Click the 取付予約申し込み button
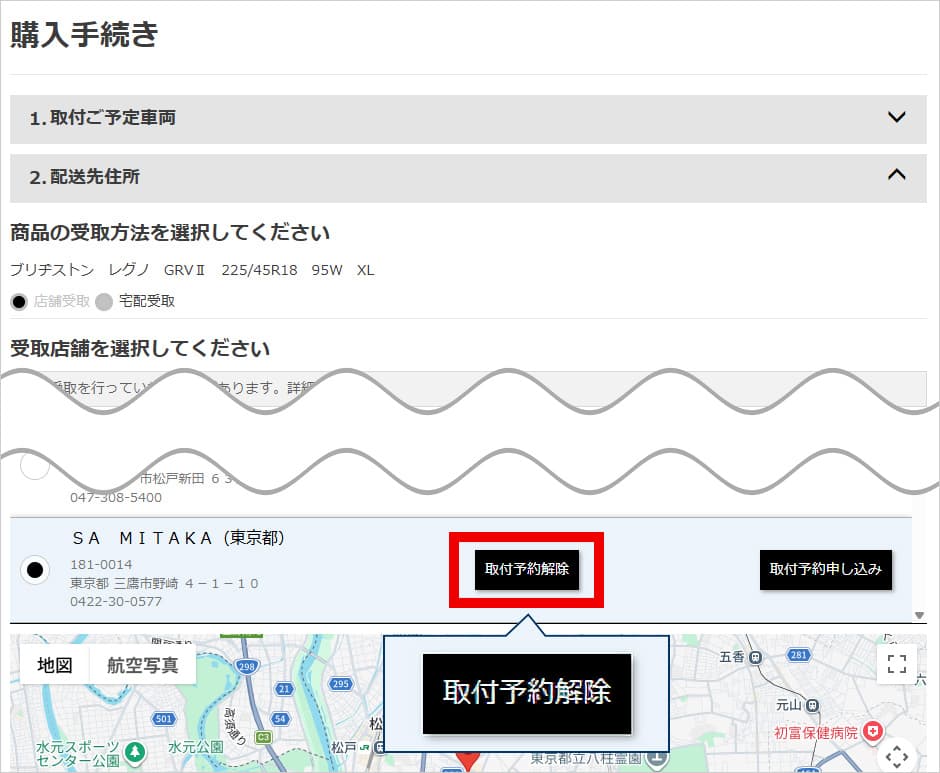Viewport: 940px width, 773px height. pos(825,569)
